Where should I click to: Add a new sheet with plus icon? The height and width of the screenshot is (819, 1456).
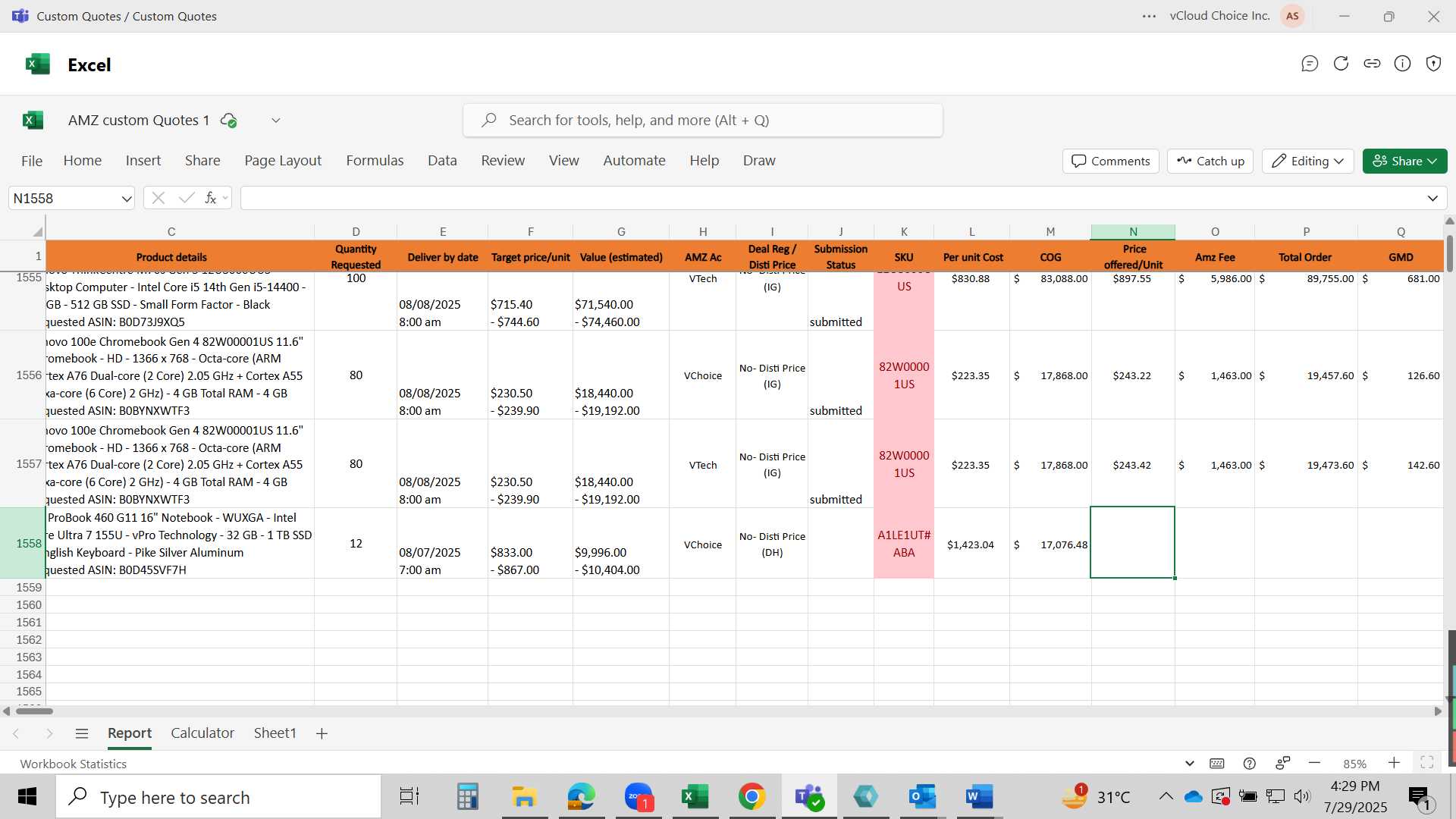pyautogui.click(x=322, y=733)
